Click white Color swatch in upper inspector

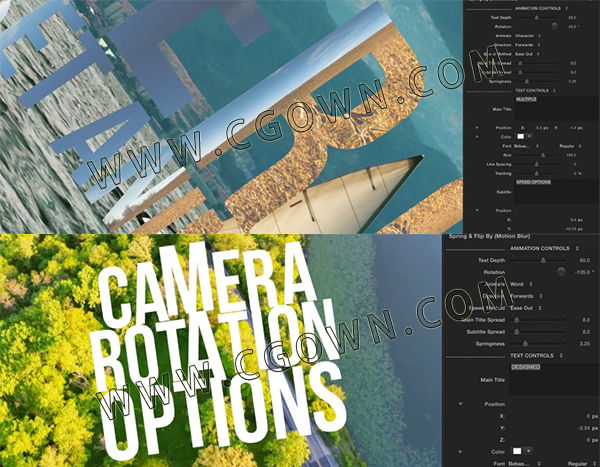coord(520,137)
